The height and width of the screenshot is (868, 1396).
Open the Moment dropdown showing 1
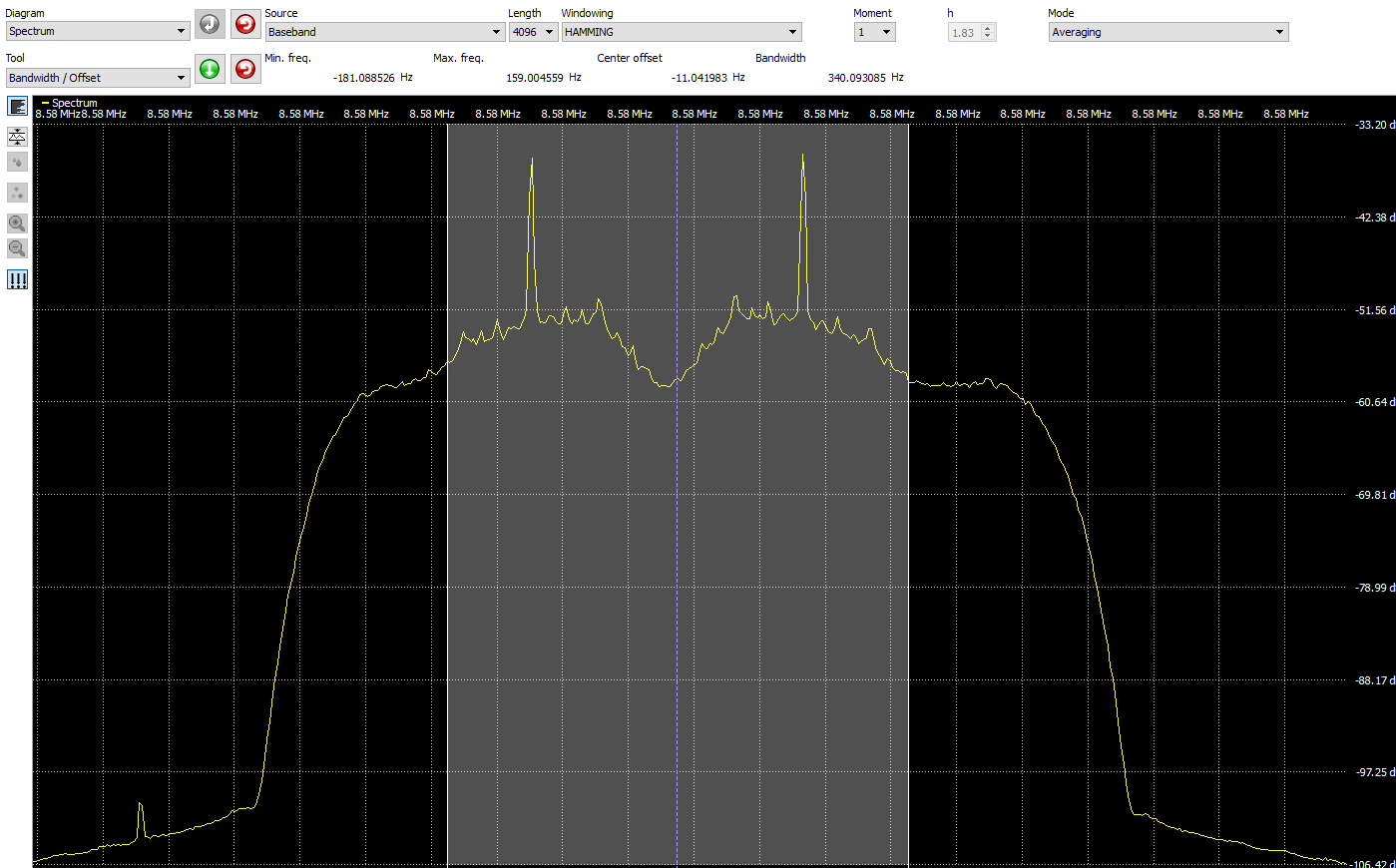click(x=875, y=32)
